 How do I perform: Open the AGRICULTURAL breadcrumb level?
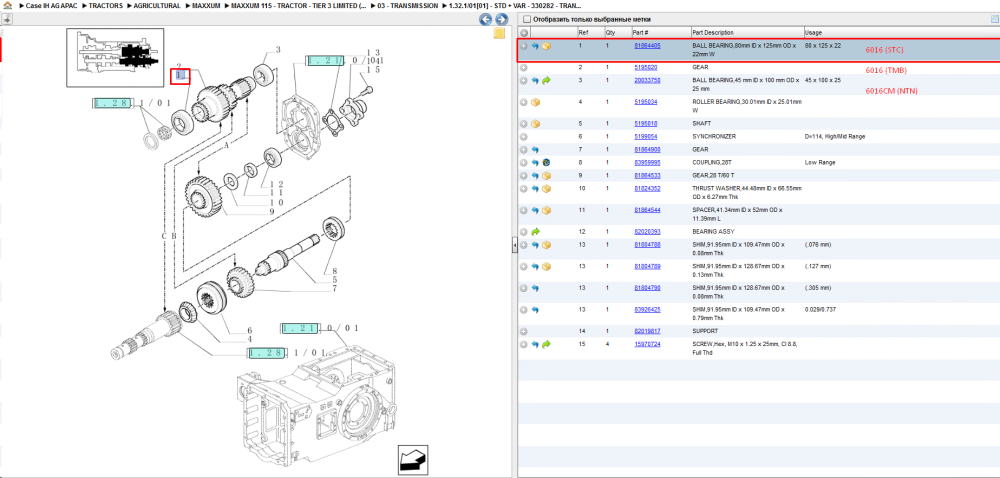click(x=157, y=5)
